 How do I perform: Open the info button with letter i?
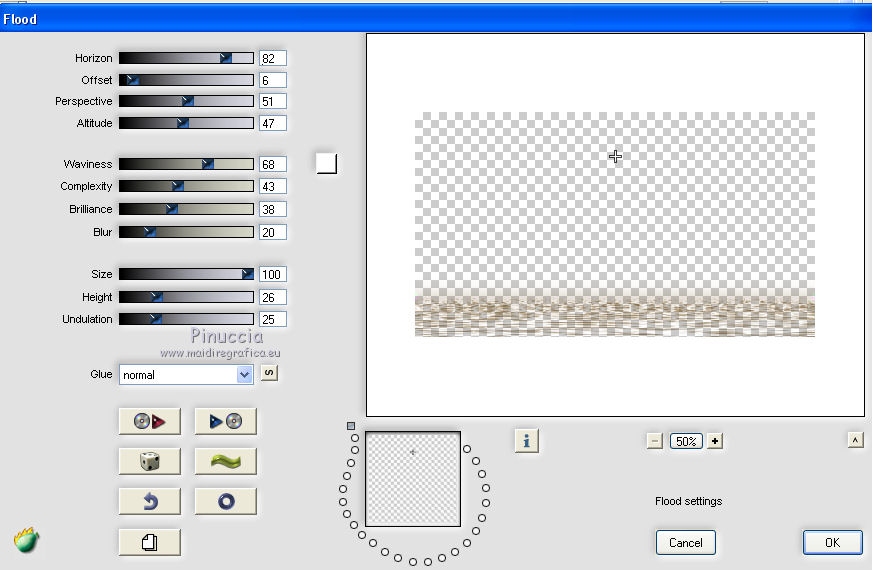point(526,441)
